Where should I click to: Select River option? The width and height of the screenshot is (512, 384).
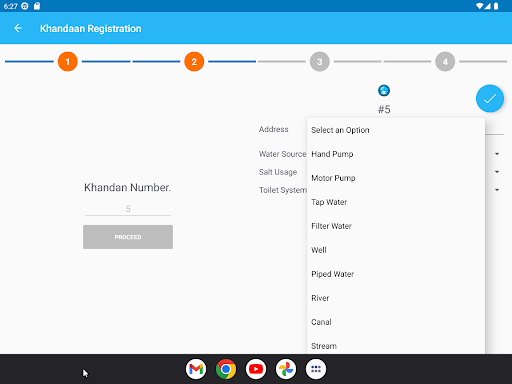click(x=396, y=298)
